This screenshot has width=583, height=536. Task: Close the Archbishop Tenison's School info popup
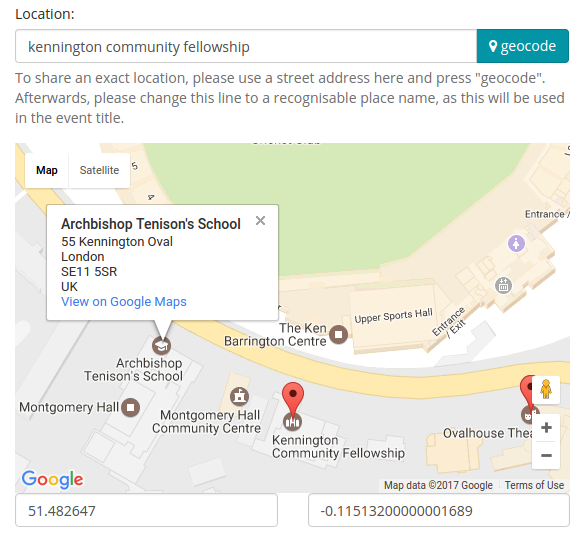click(260, 221)
